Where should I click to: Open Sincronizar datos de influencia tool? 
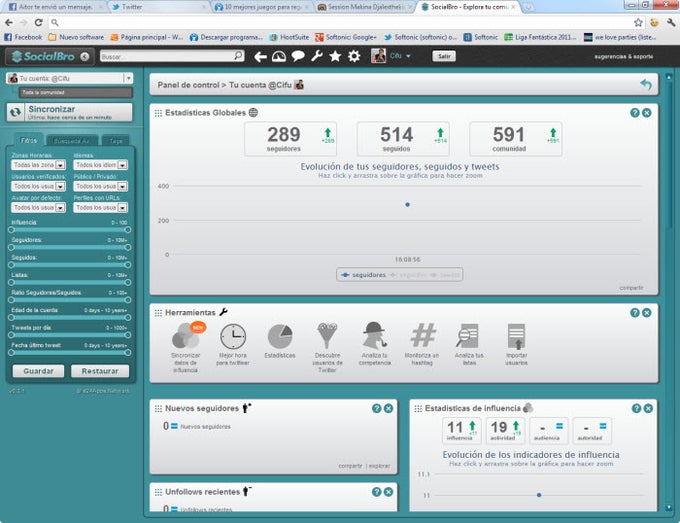point(186,347)
